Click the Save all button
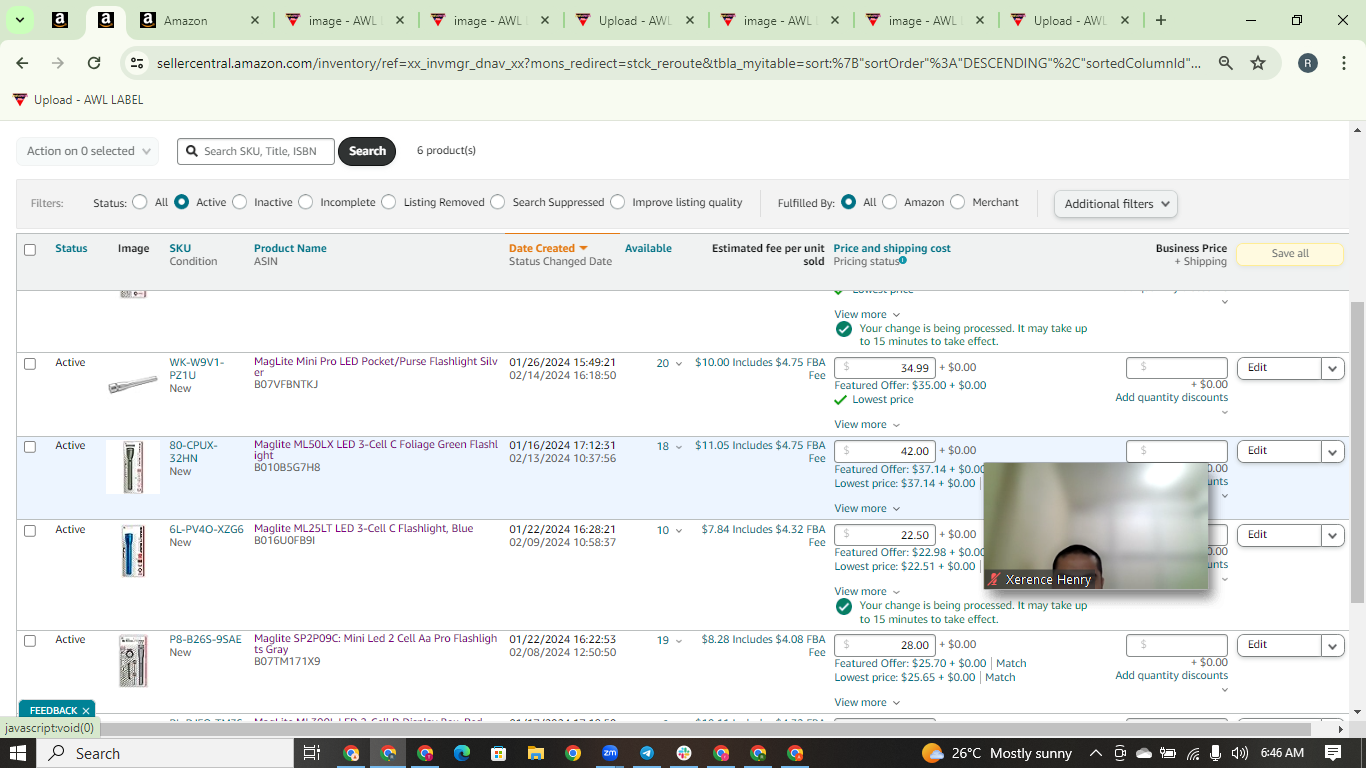The height and width of the screenshot is (768, 1366). (x=1290, y=254)
